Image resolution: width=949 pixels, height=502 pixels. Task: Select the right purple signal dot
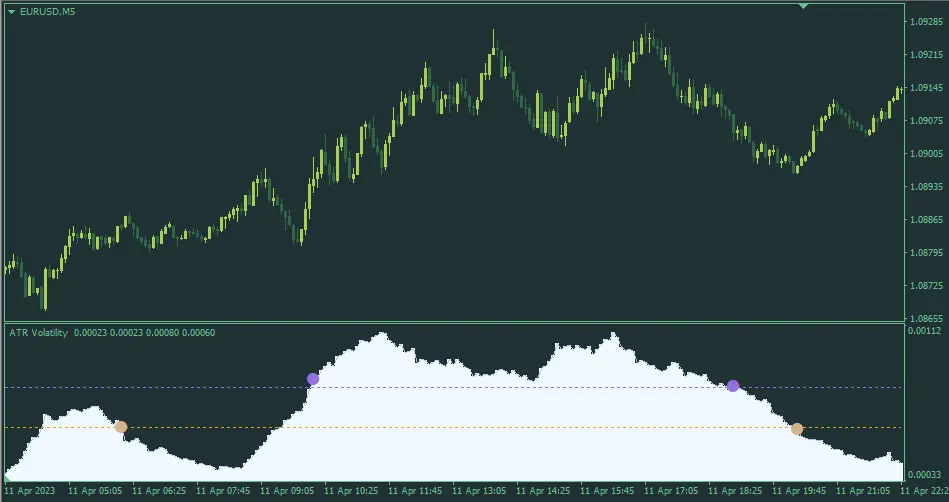point(733,386)
